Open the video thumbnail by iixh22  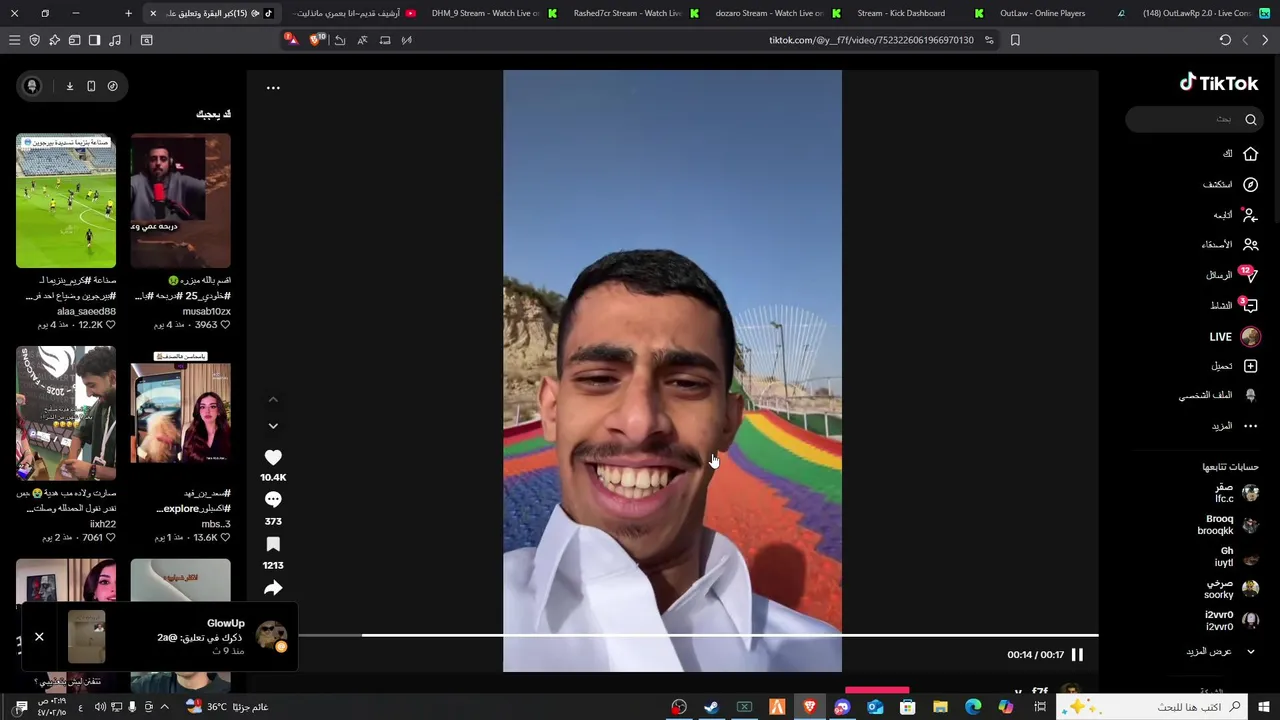(x=66, y=414)
